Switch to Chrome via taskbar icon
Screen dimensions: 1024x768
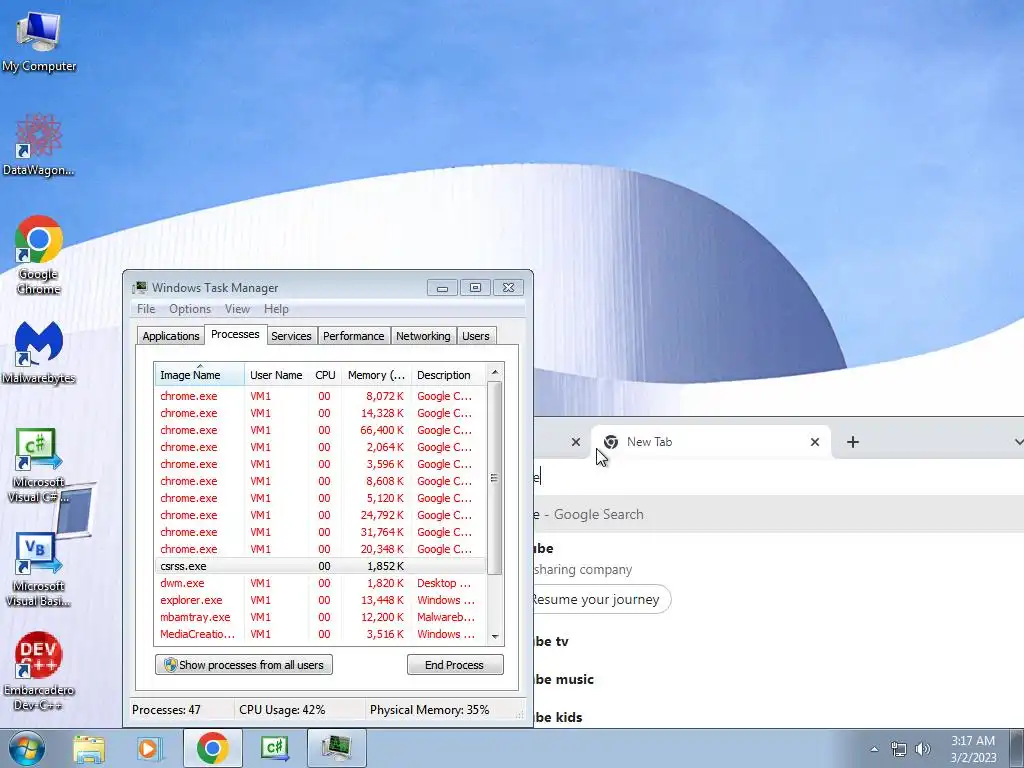pos(212,748)
